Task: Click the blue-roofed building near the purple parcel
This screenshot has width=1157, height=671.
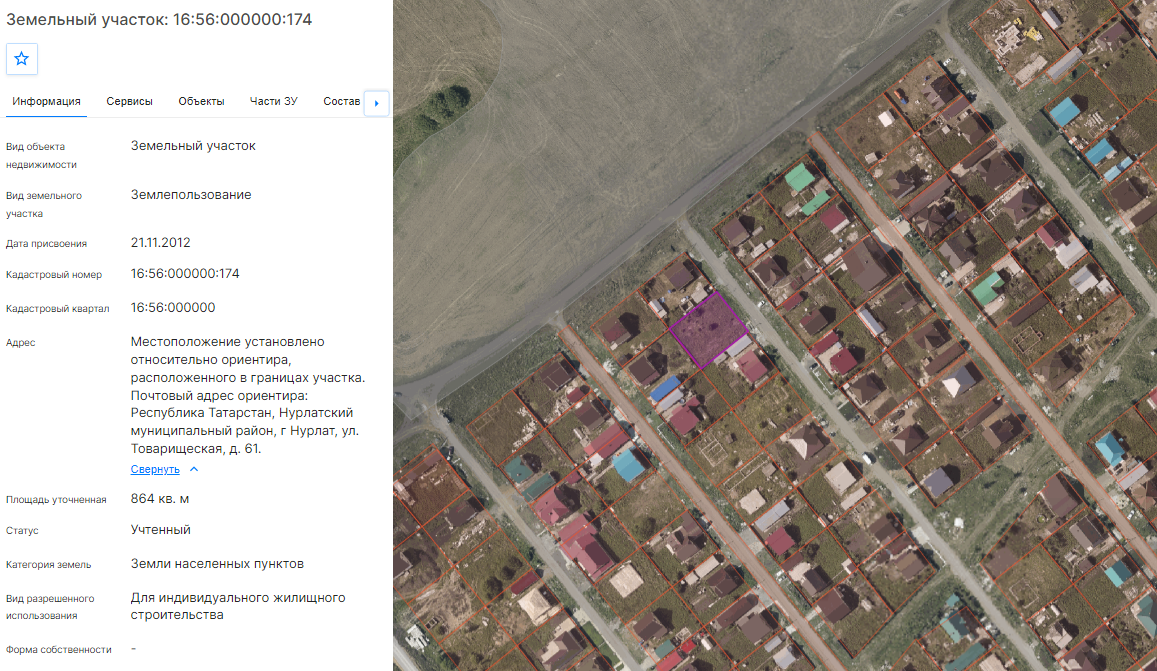Action: point(665,389)
